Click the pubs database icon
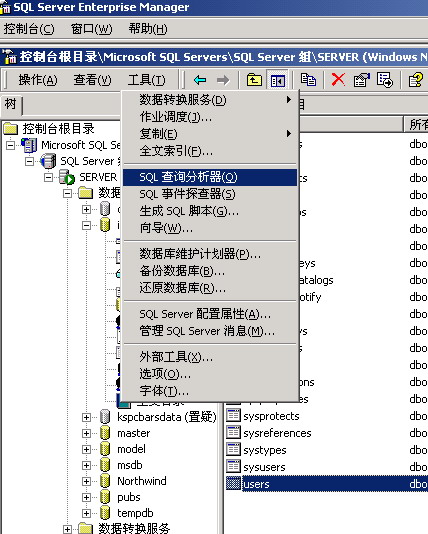 pos(105,497)
